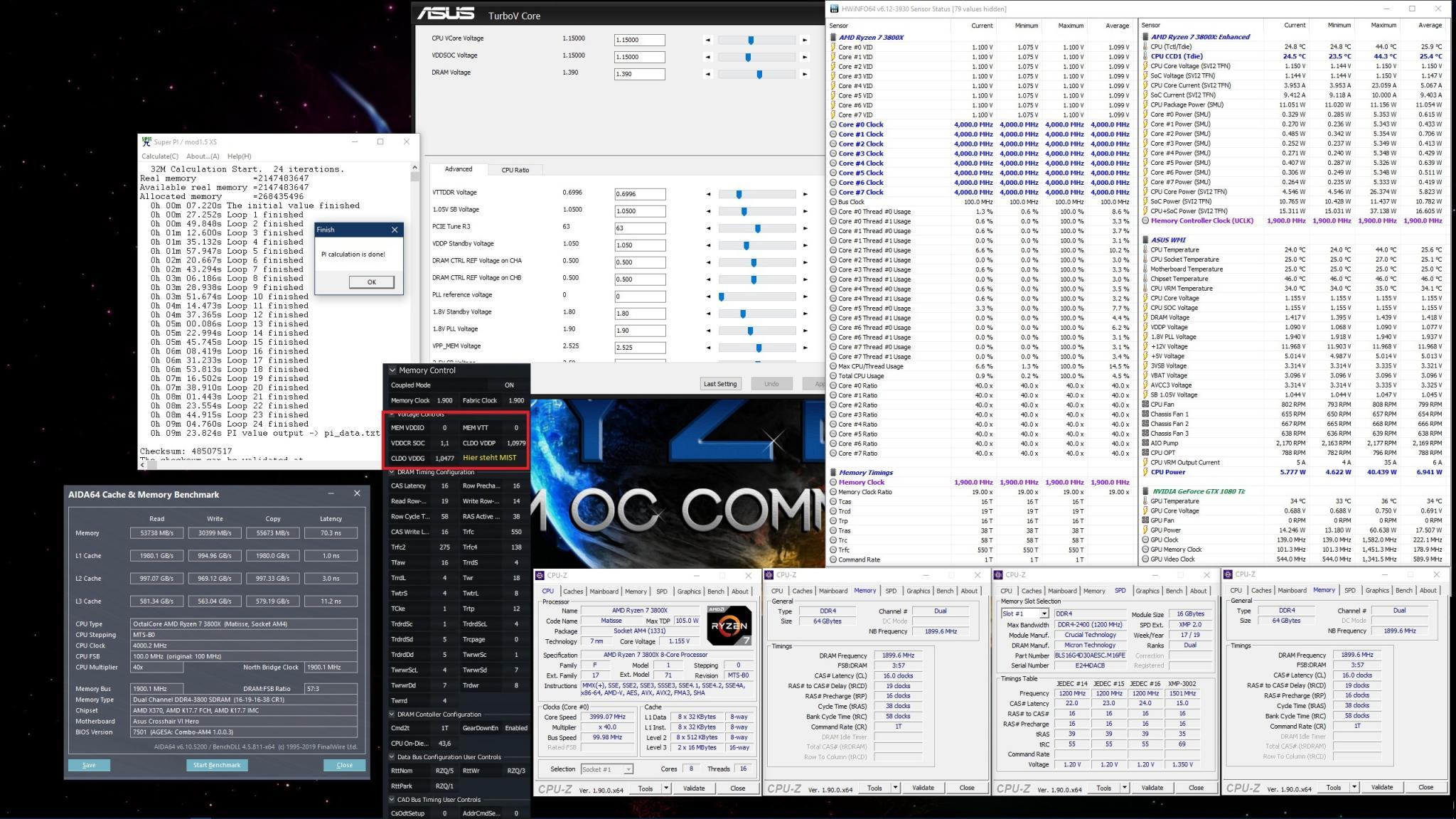Open the Calculate(C) menu in Super PI
The height and width of the screenshot is (819, 1456).
[x=160, y=156]
